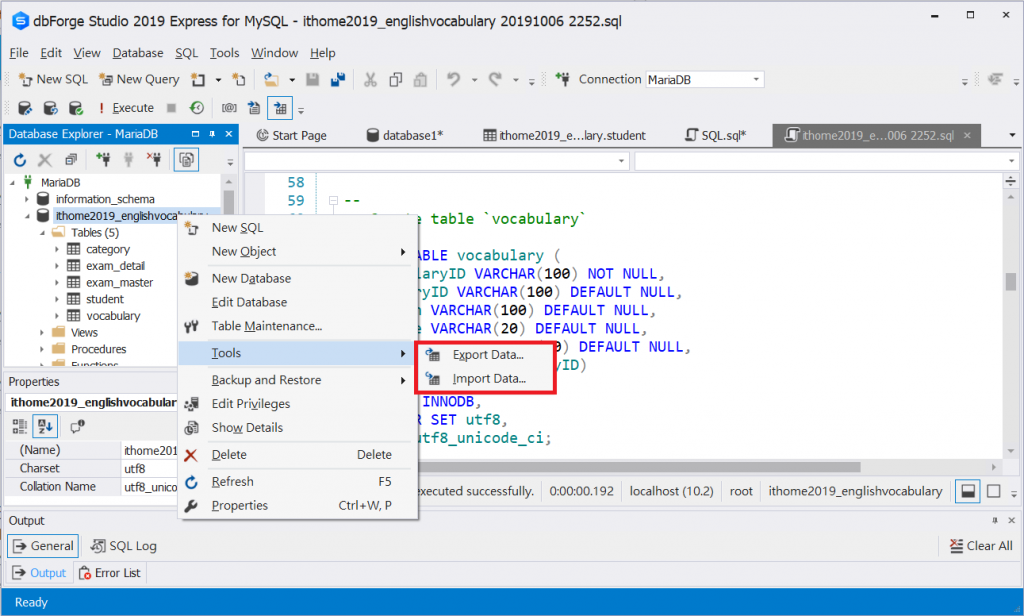The height and width of the screenshot is (616, 1024).
Task: Open the Connection combo box showing MariaDB
Action: (705, 80)
